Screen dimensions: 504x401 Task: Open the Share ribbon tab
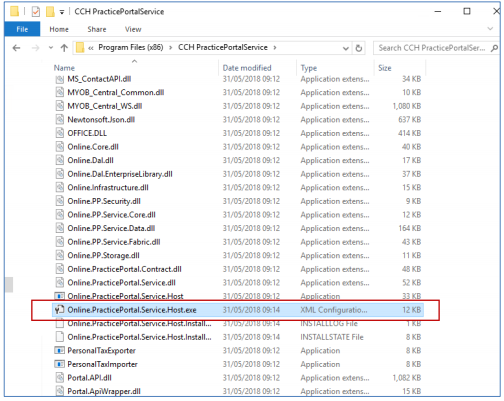click(x=97, y=29)
